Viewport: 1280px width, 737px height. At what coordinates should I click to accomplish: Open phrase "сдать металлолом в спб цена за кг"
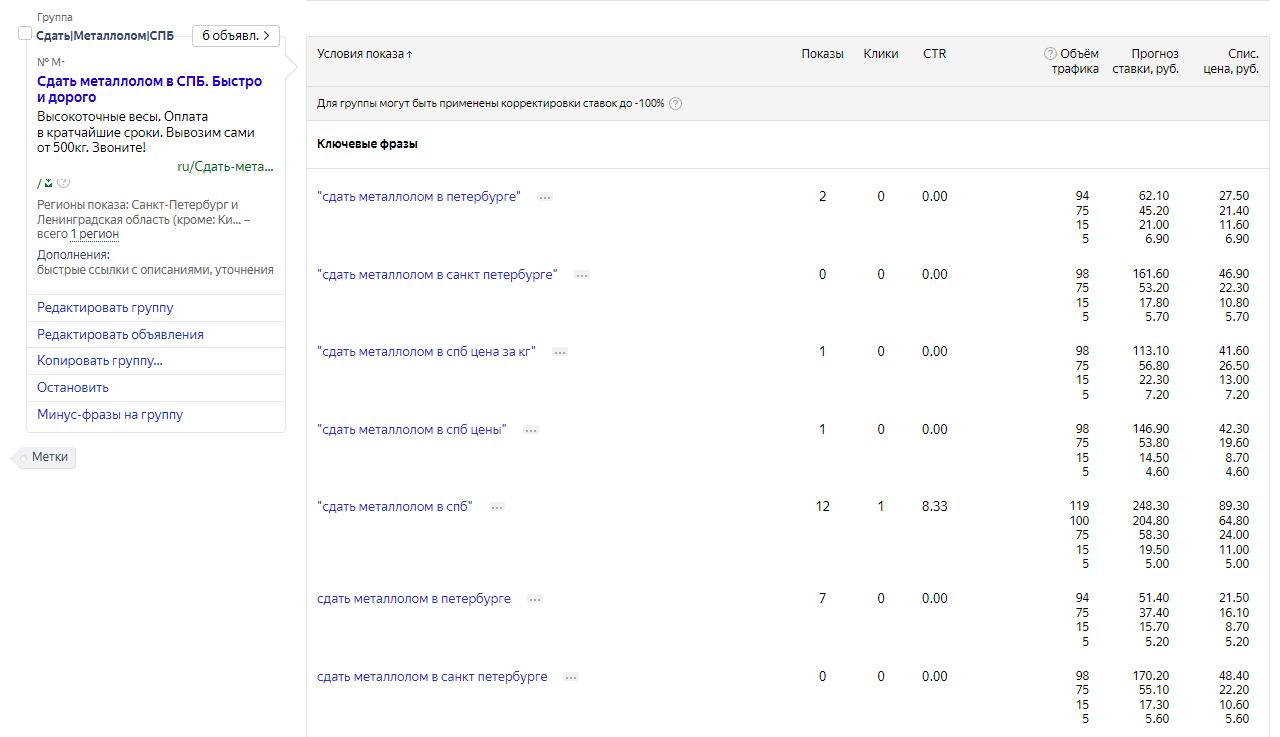427,352
